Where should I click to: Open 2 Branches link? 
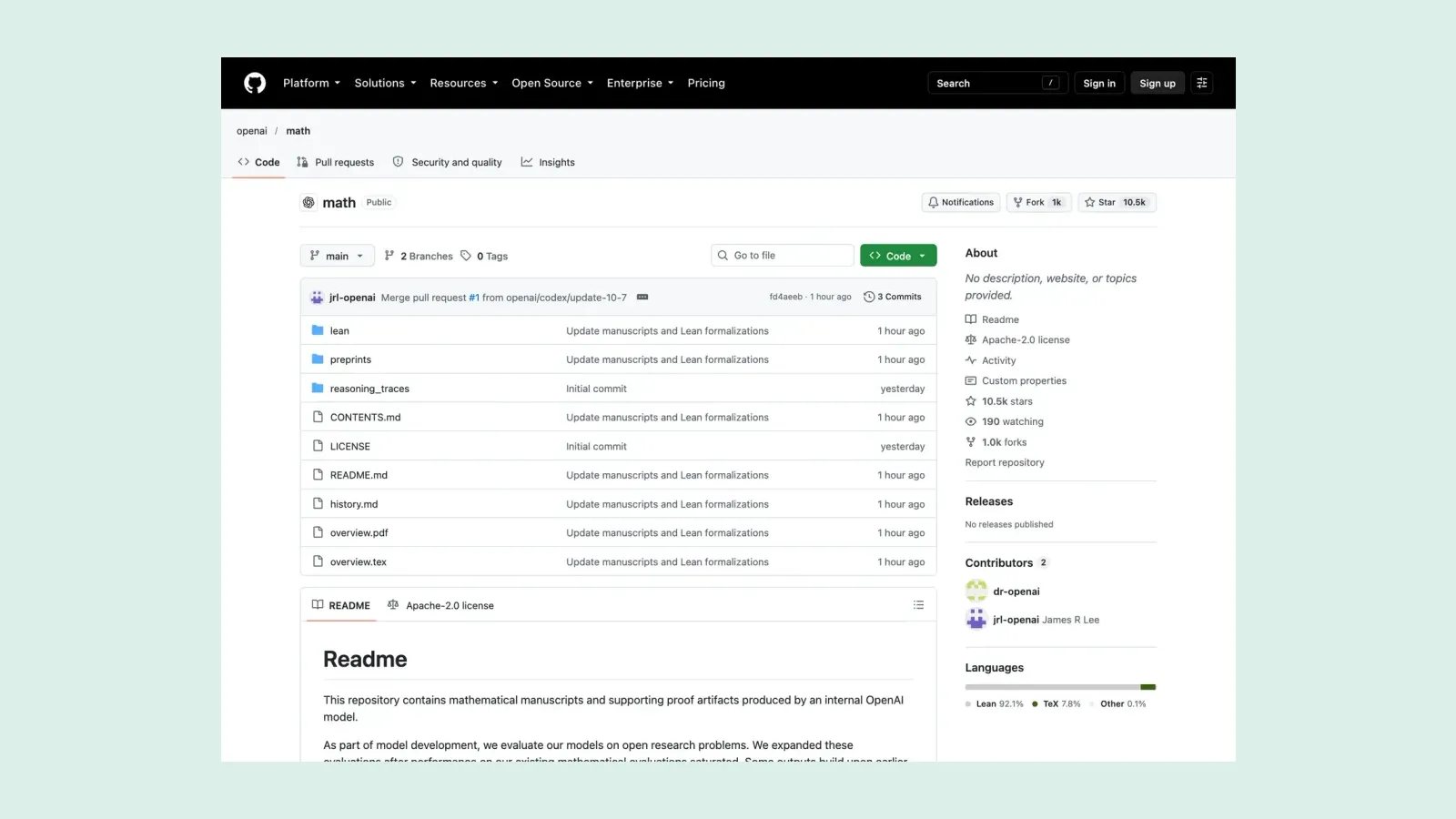tap(419, 256)
